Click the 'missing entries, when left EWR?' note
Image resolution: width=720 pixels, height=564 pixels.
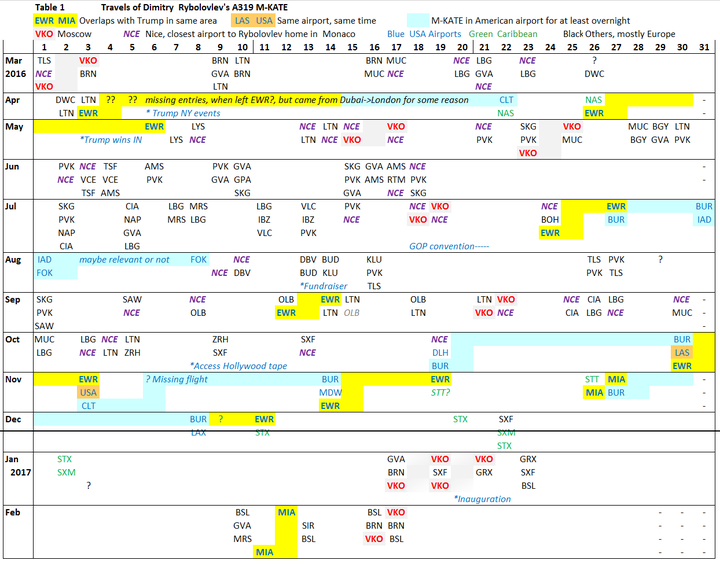[x=210, y=100]
